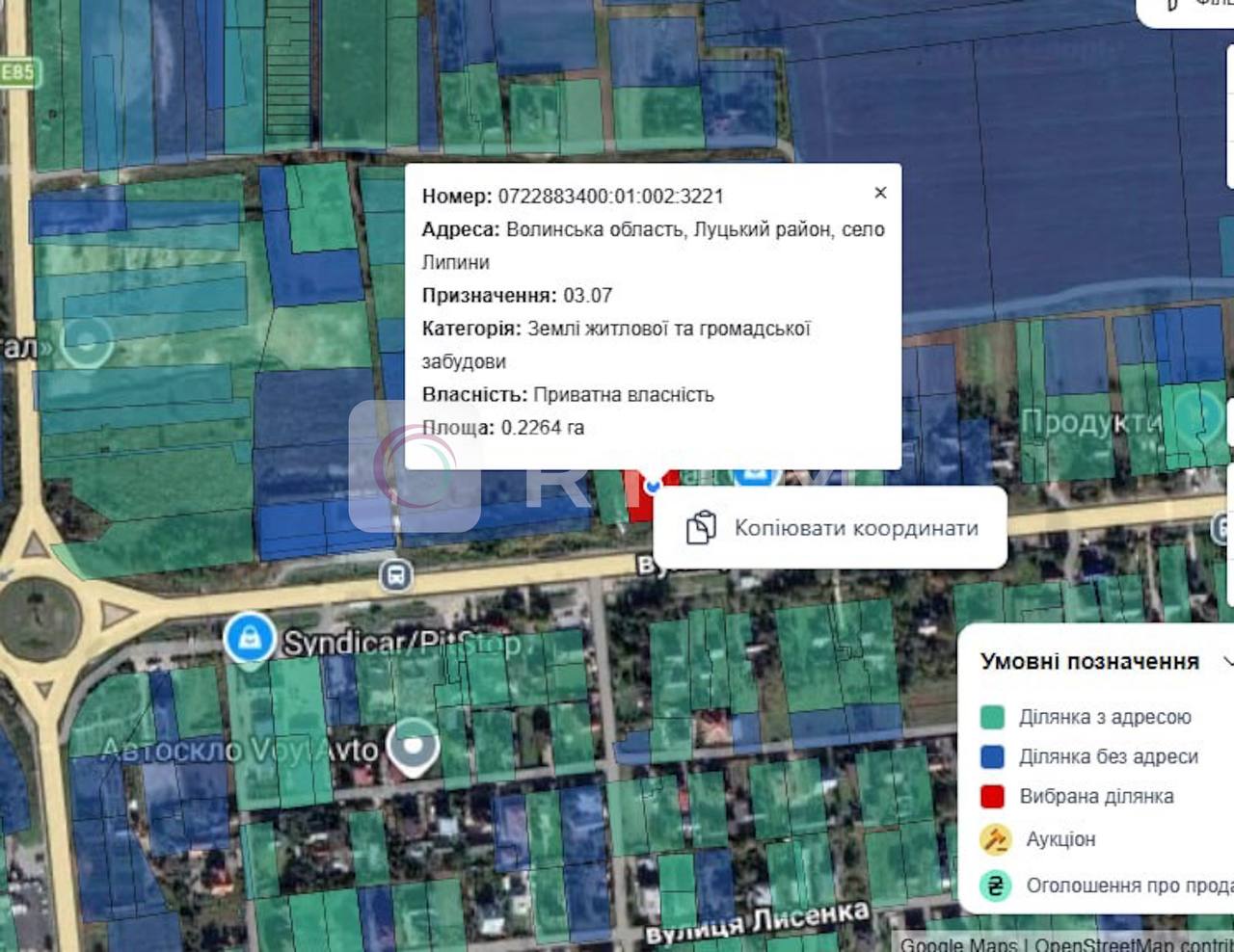Click the E85 road shield label
This screenshot has width=1234, height=952.
(x=16, y=72)
